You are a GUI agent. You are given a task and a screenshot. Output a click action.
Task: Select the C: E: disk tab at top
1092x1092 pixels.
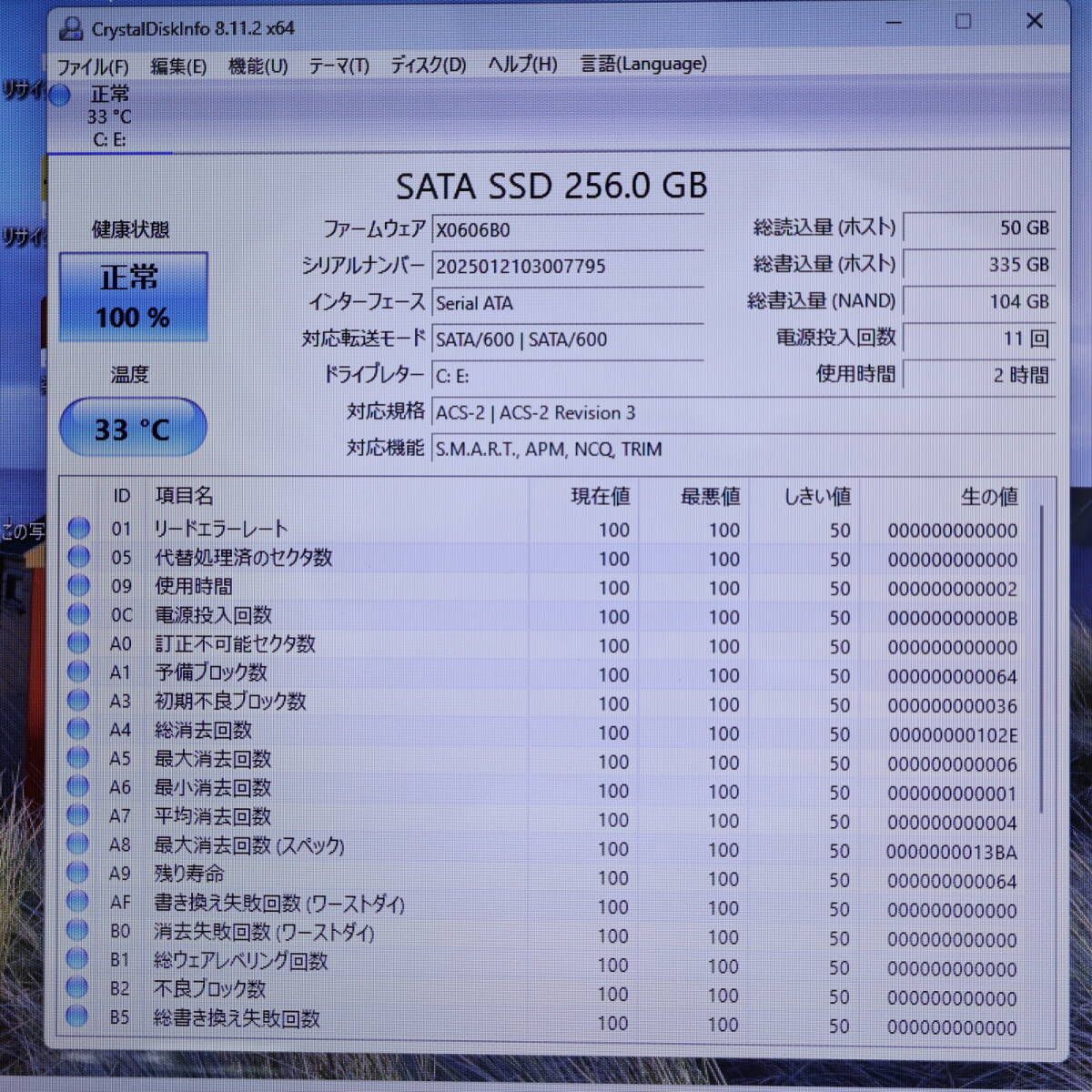click(109, 116)
